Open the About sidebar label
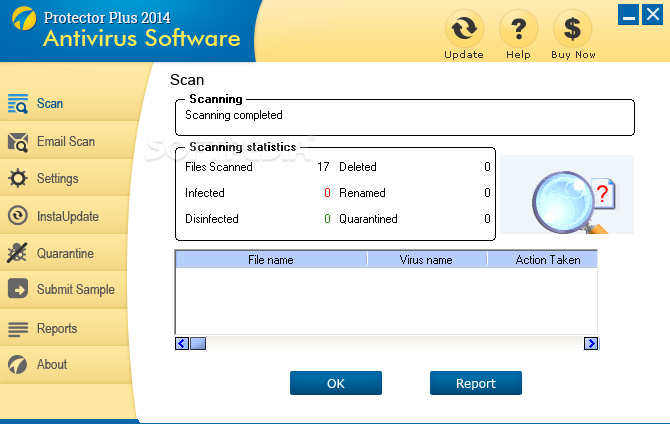This screenshot has width=670, height=424. coord(52,364)
